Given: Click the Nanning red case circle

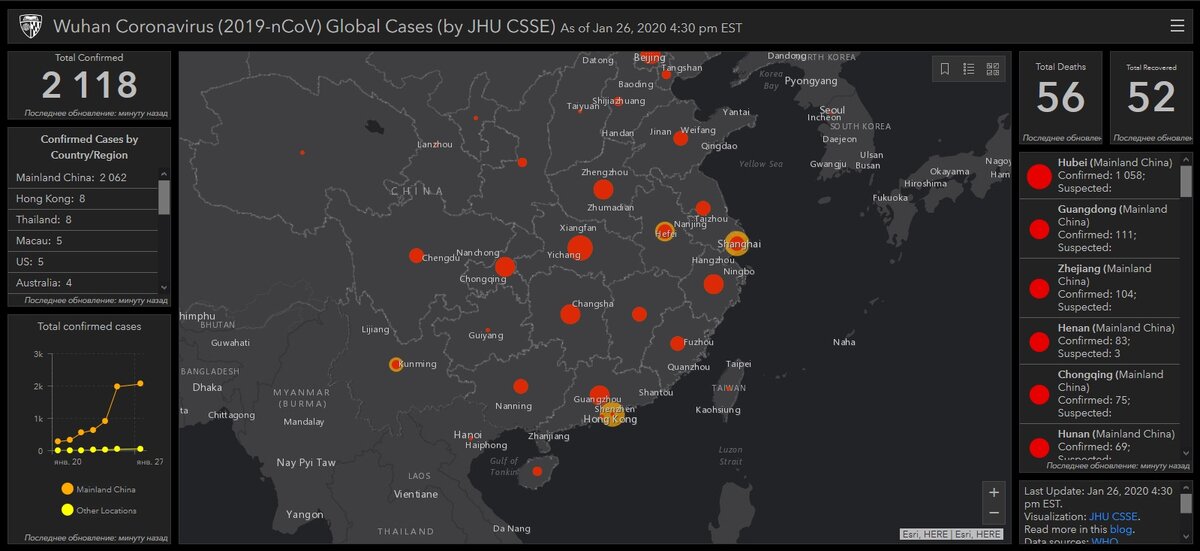Looking at the screenshot, I should point(521,386).
